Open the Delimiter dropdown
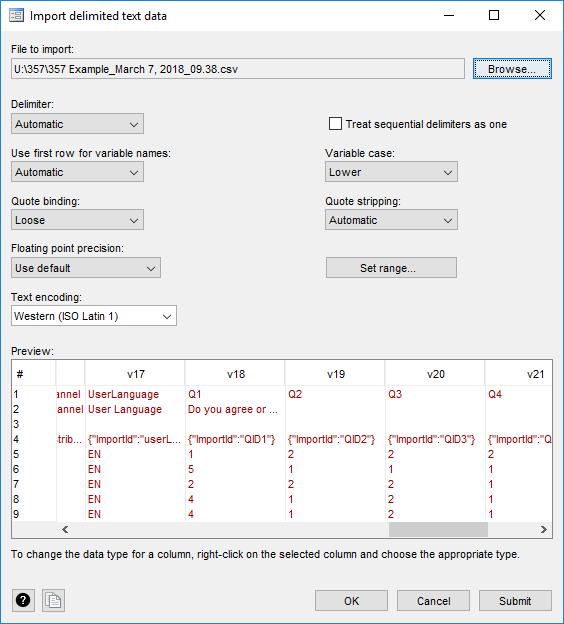This screenshot has width=564, height=624. (x=77, y=124)
